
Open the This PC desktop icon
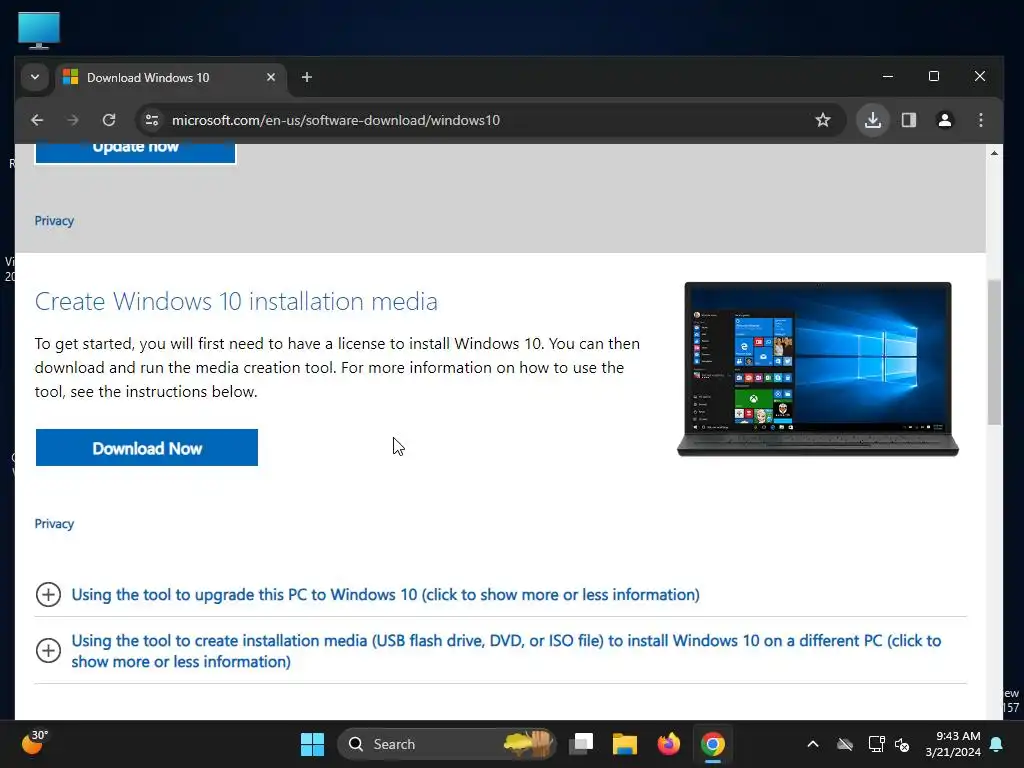click(39, 30)
